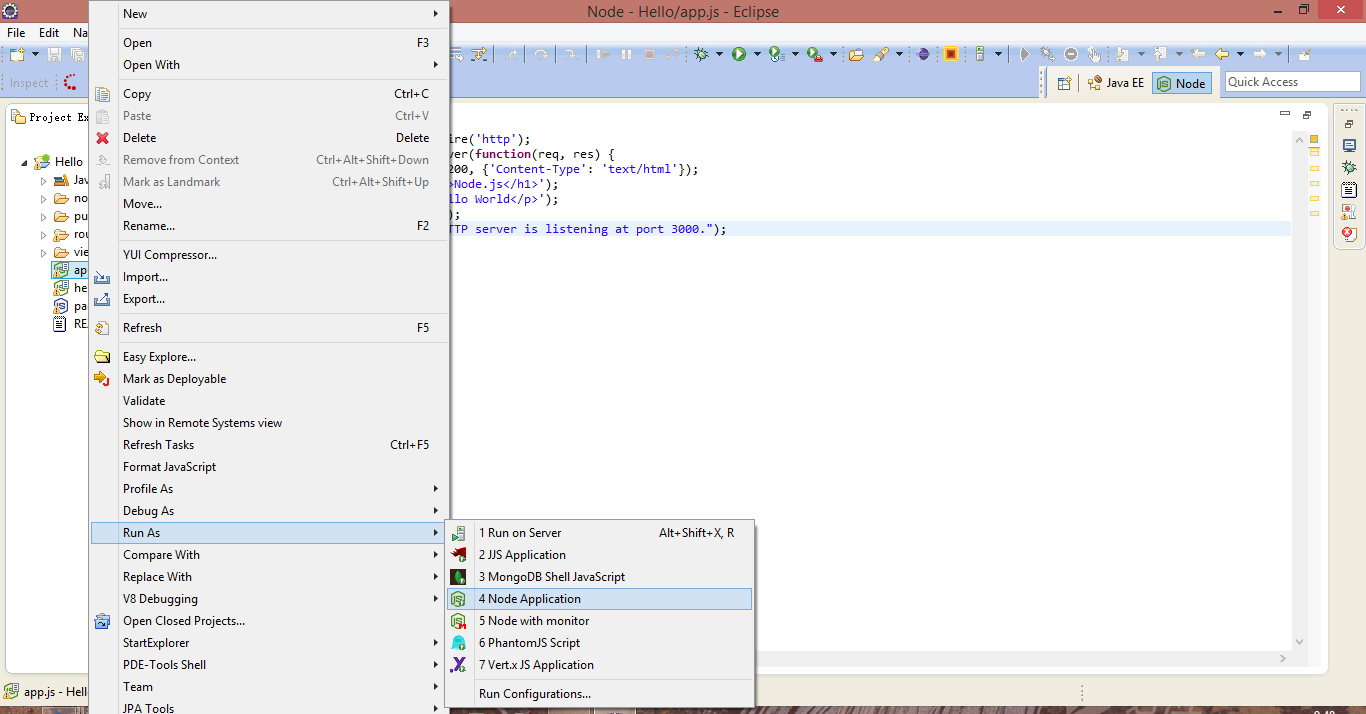Open the Open With submenu
Screen dimensions: 1366x714
coord(270,65)
